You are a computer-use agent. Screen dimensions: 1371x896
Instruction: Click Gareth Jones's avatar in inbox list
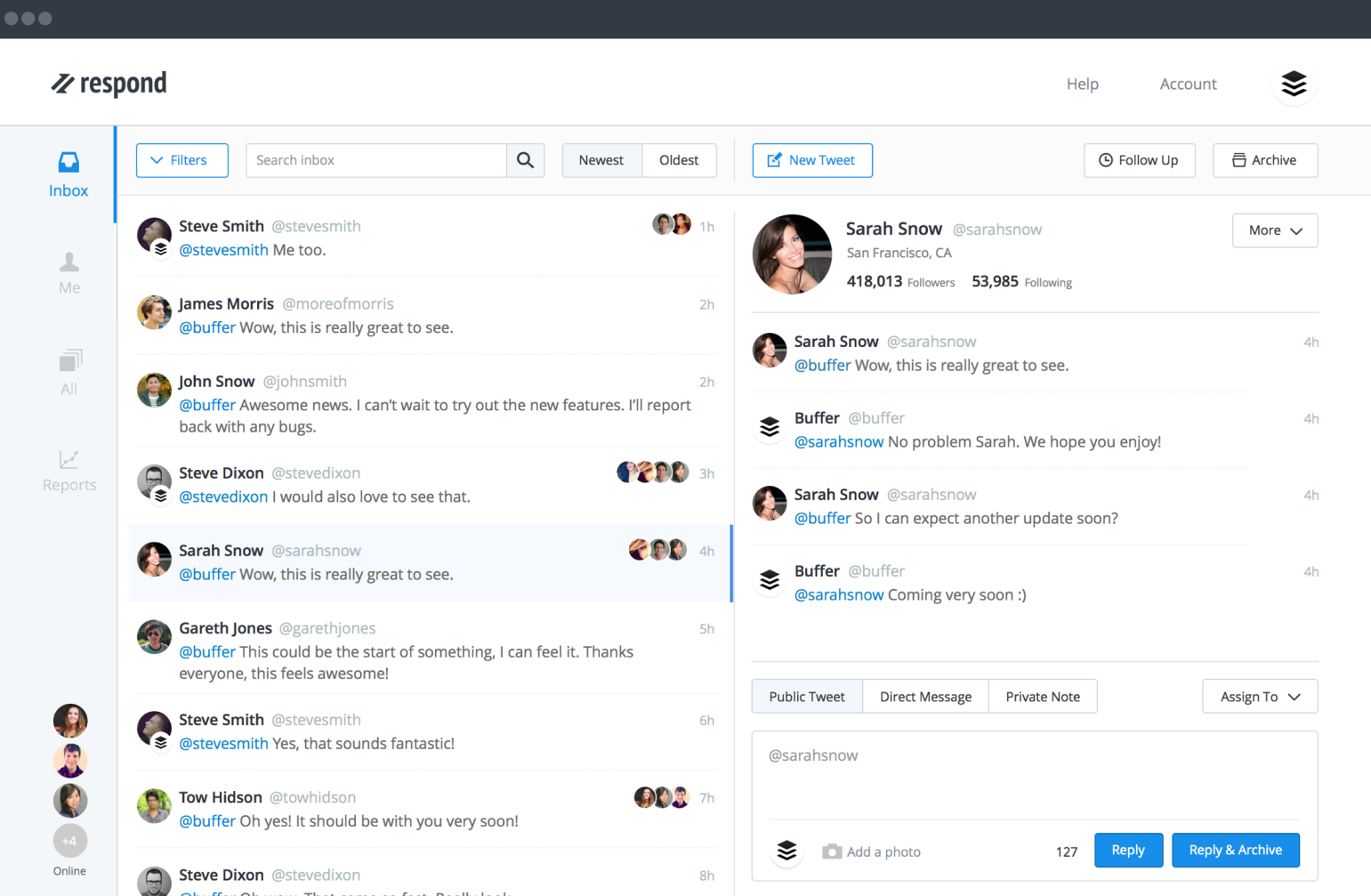pos(154,637)
